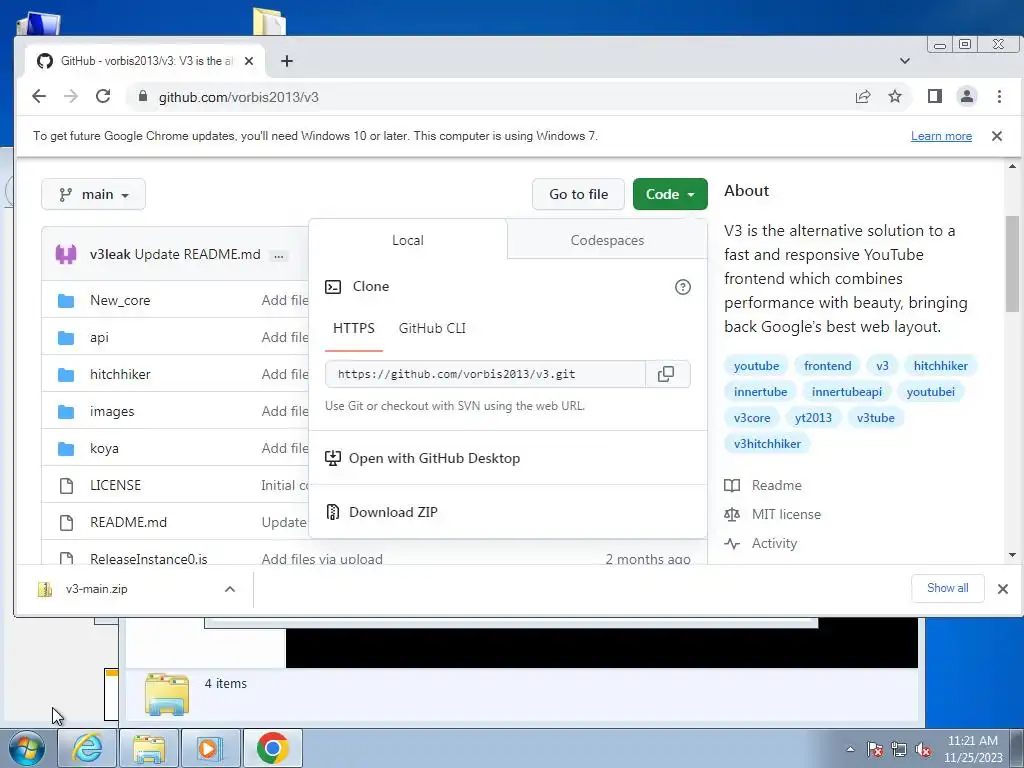Select HTTPS clone method
1024x768 pixels.
(x=354, y=328)
